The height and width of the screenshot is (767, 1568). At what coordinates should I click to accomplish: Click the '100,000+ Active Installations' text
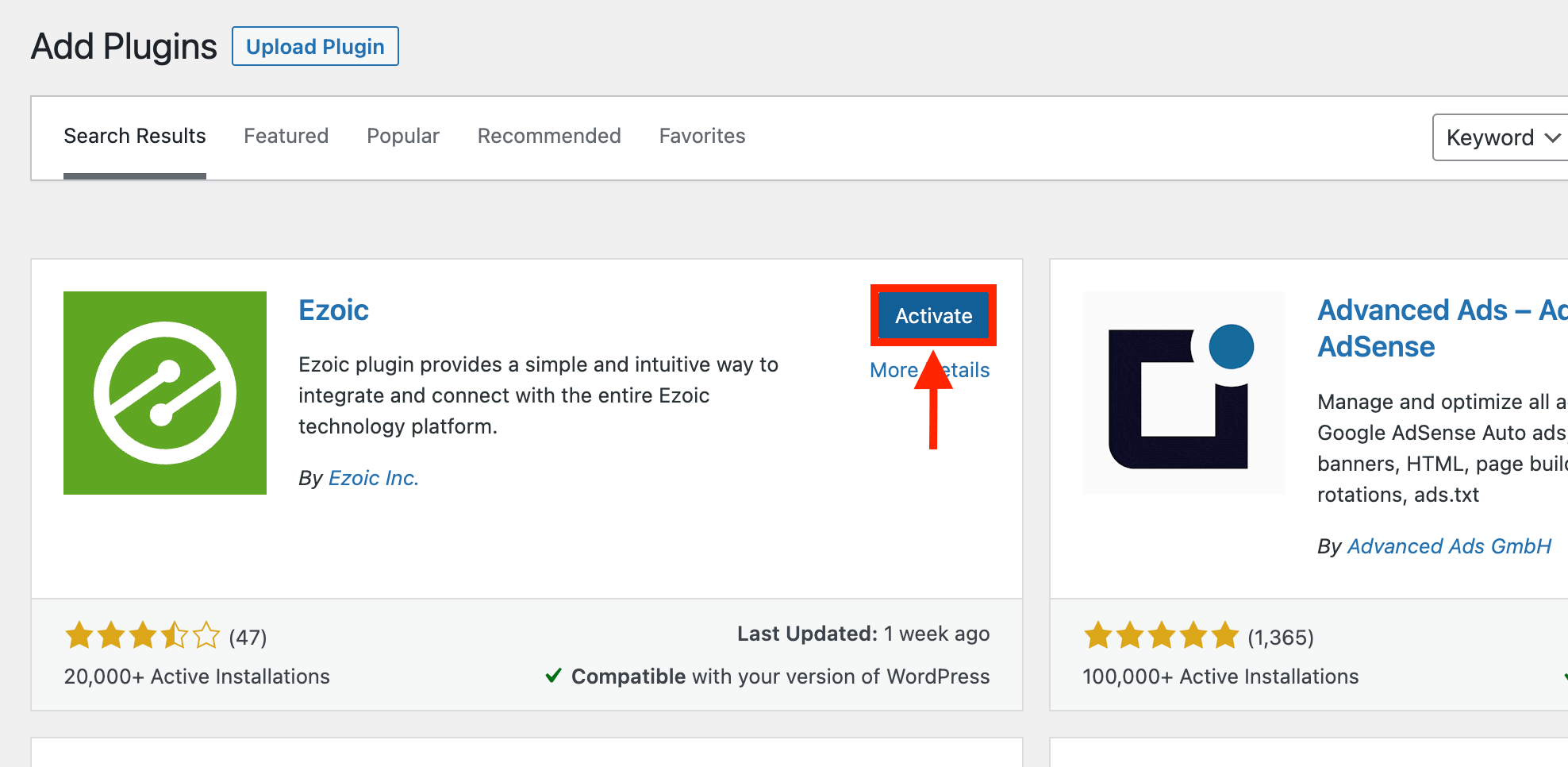coord(1220,676)
